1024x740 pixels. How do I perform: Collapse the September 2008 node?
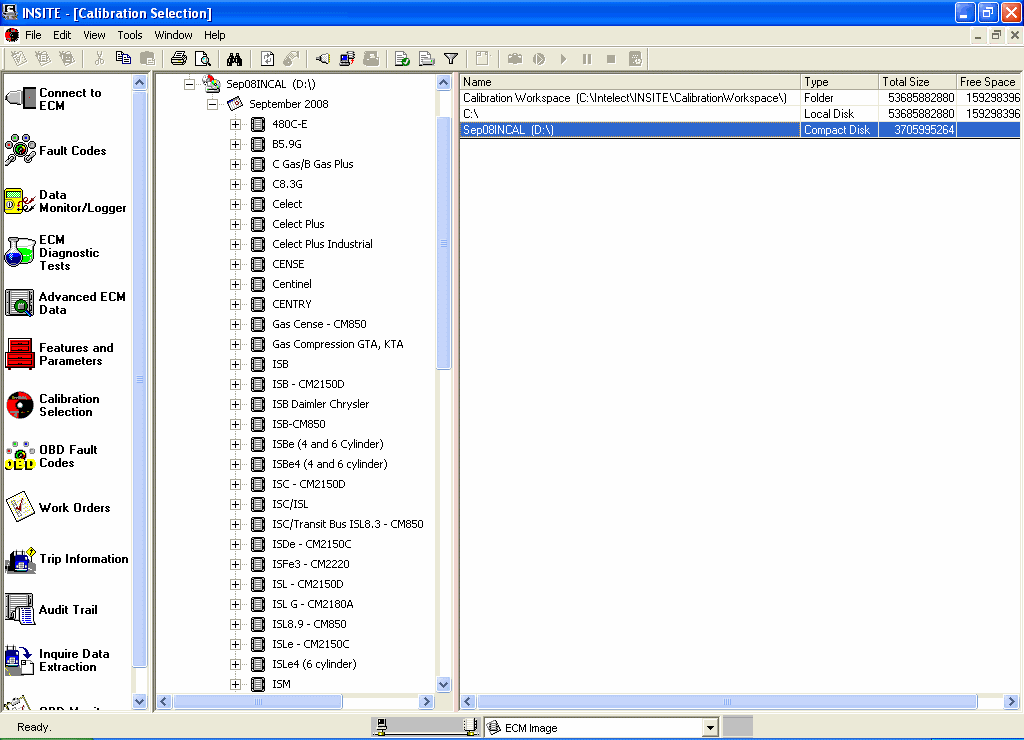(x=212, y=104)
